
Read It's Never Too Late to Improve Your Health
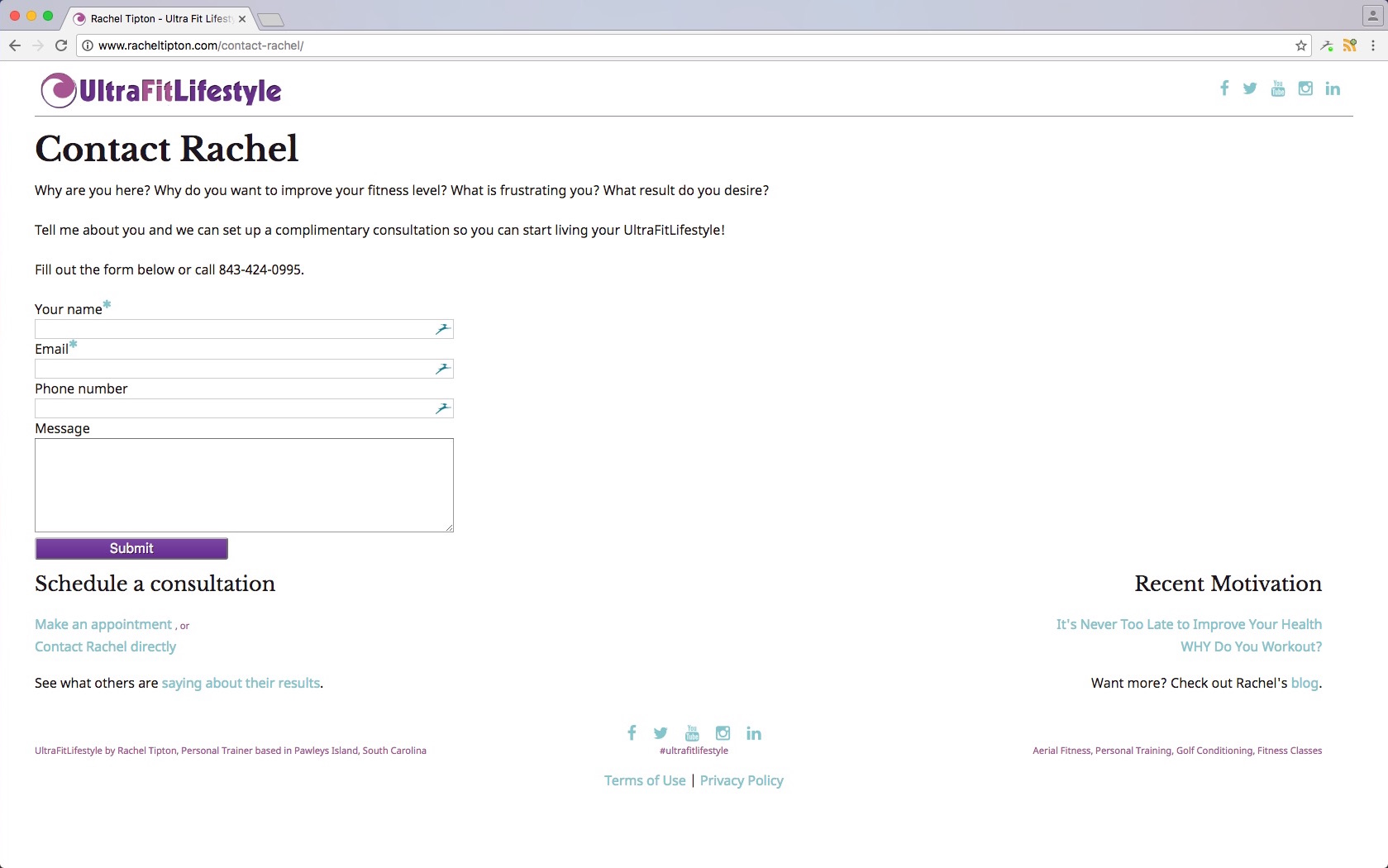(x=1189, y=624)
